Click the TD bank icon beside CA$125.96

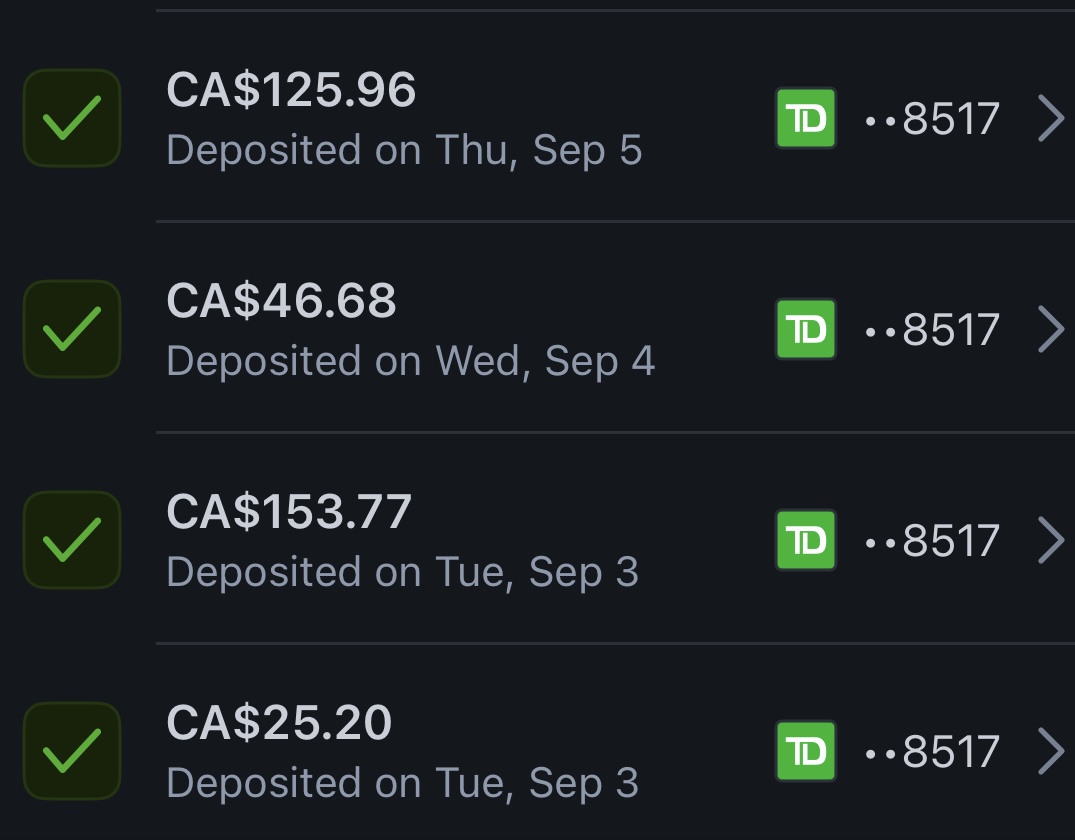[806, 118]
